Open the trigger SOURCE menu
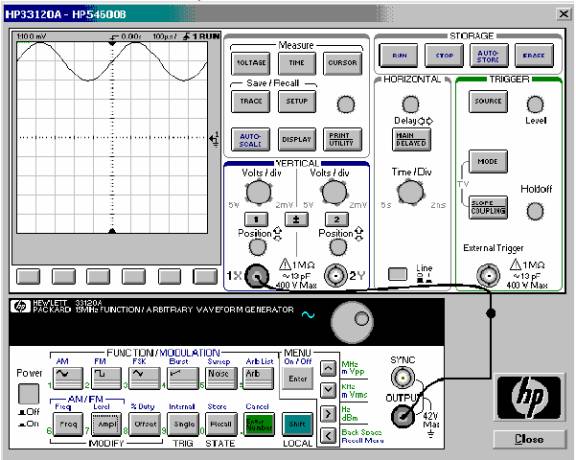 tap(488, 101)
